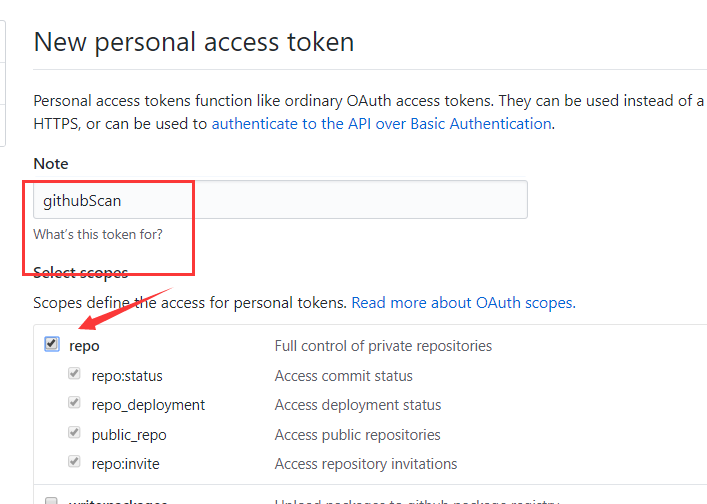Click the repo:invite label text
The image size is (707, 504).
pyautogui.click(x=126, y=464)
